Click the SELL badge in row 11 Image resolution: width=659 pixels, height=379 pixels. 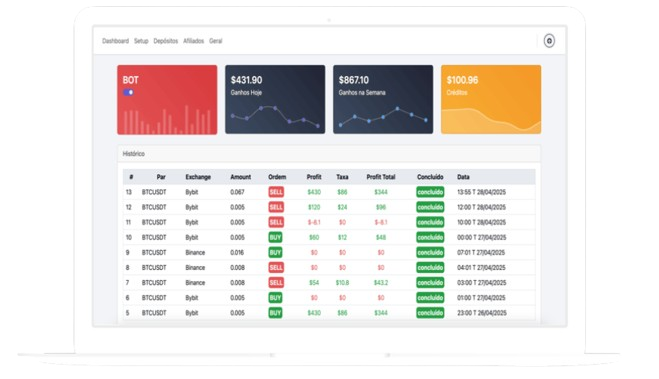[276, 222]
